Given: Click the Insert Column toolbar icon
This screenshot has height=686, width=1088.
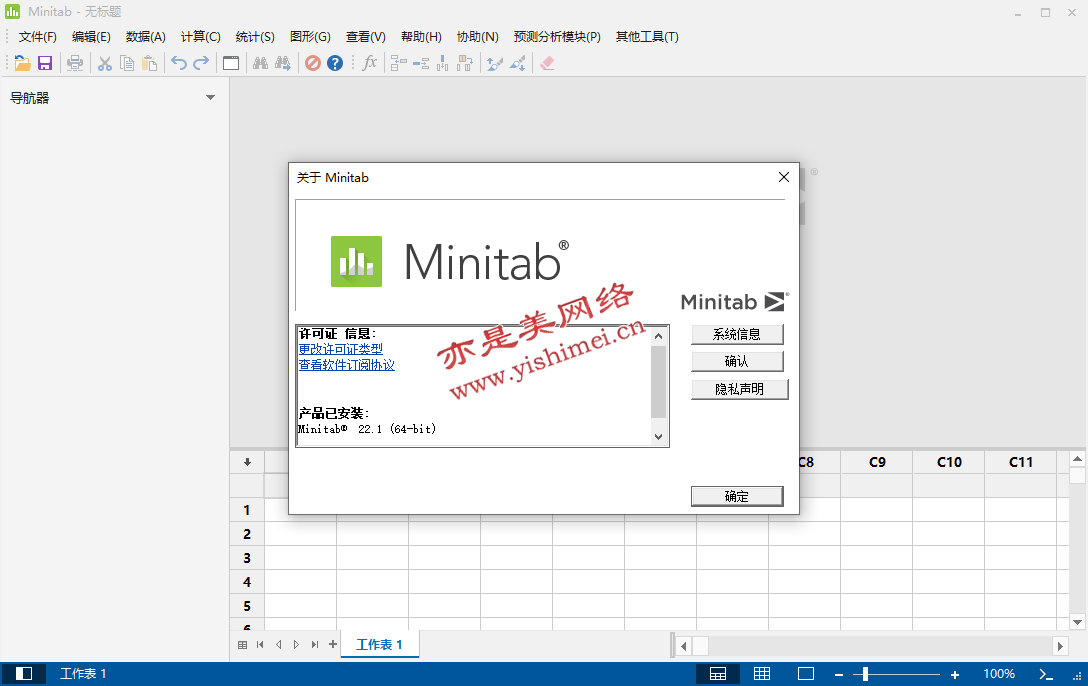Looking at the screenshot, I should click(443, 63).
